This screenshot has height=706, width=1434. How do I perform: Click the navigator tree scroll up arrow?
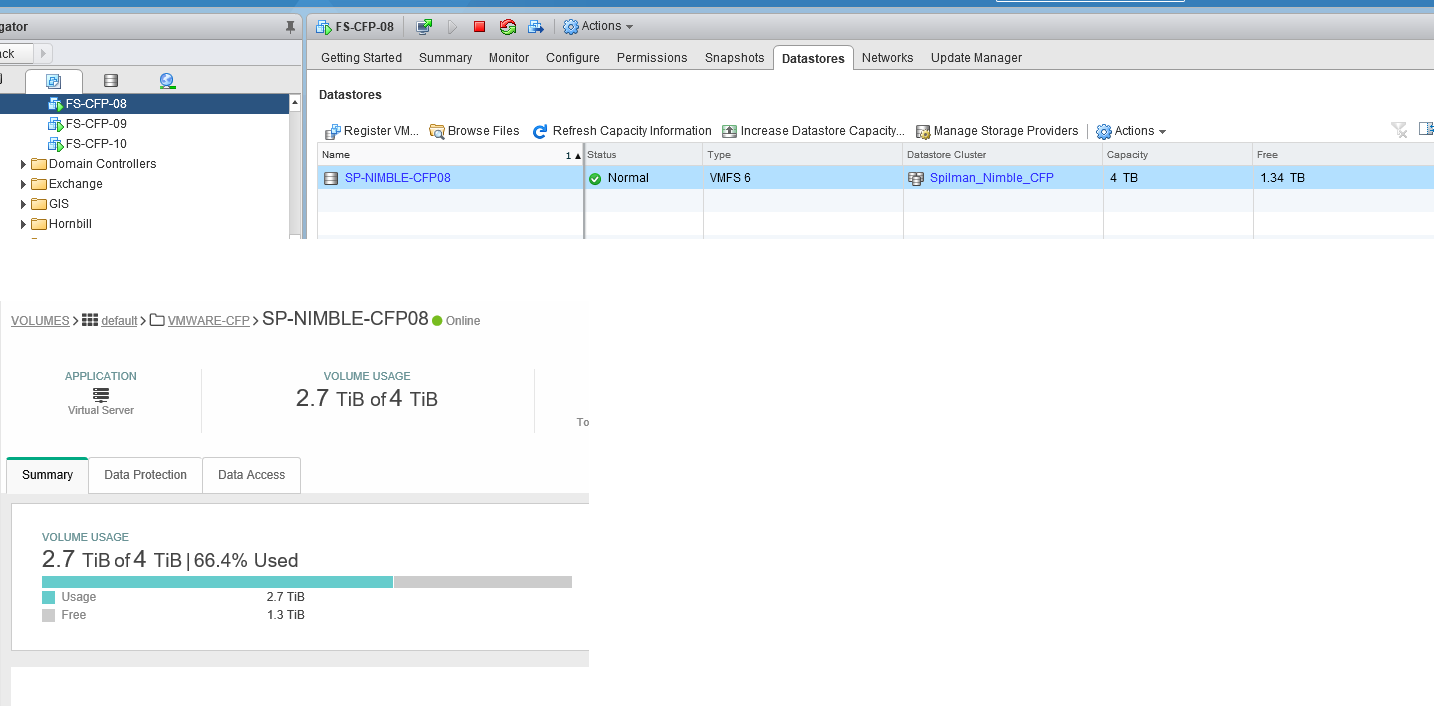pos(295,102)
